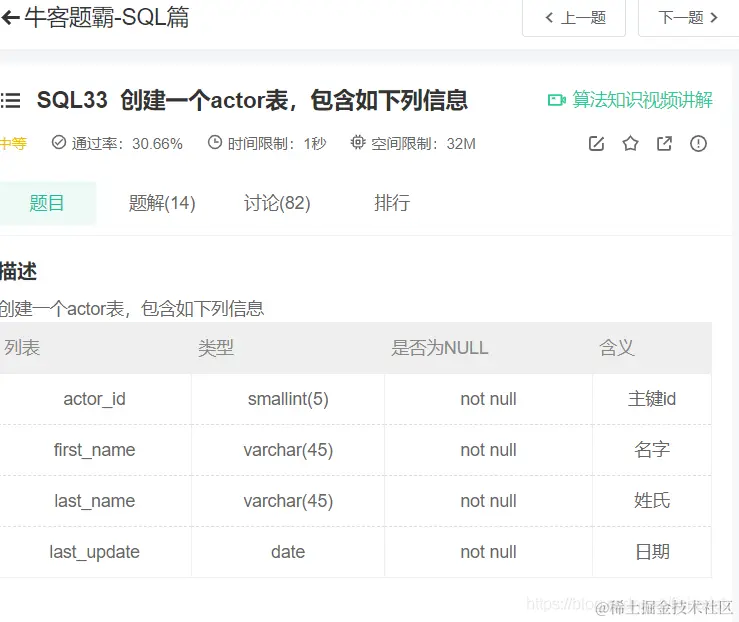
Task: Click not null in last_name row
Action: [x=489, y=501]
